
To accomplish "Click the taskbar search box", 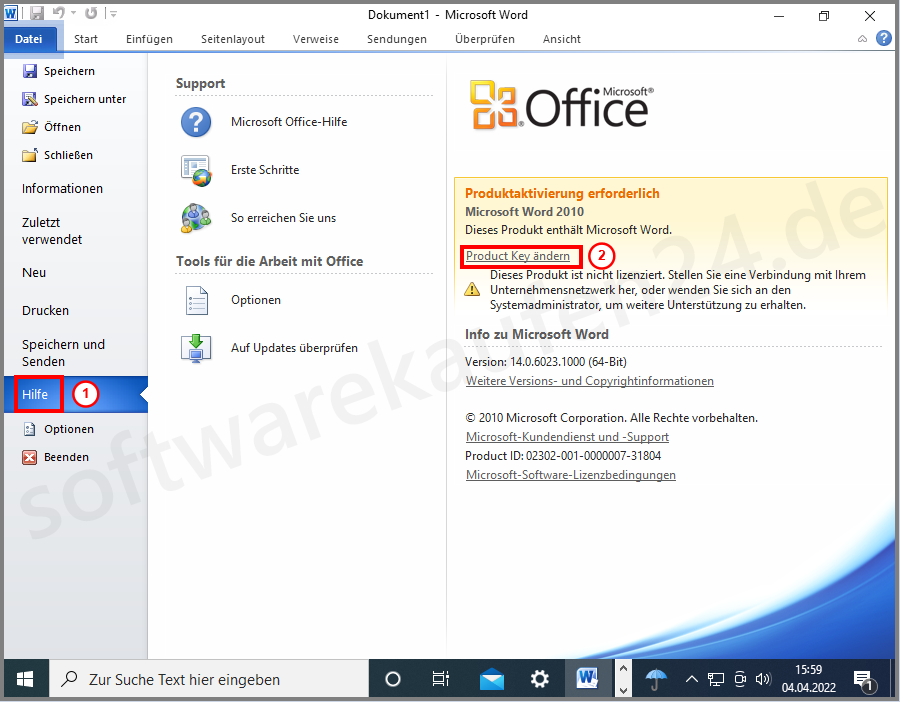I will point(209,679).
